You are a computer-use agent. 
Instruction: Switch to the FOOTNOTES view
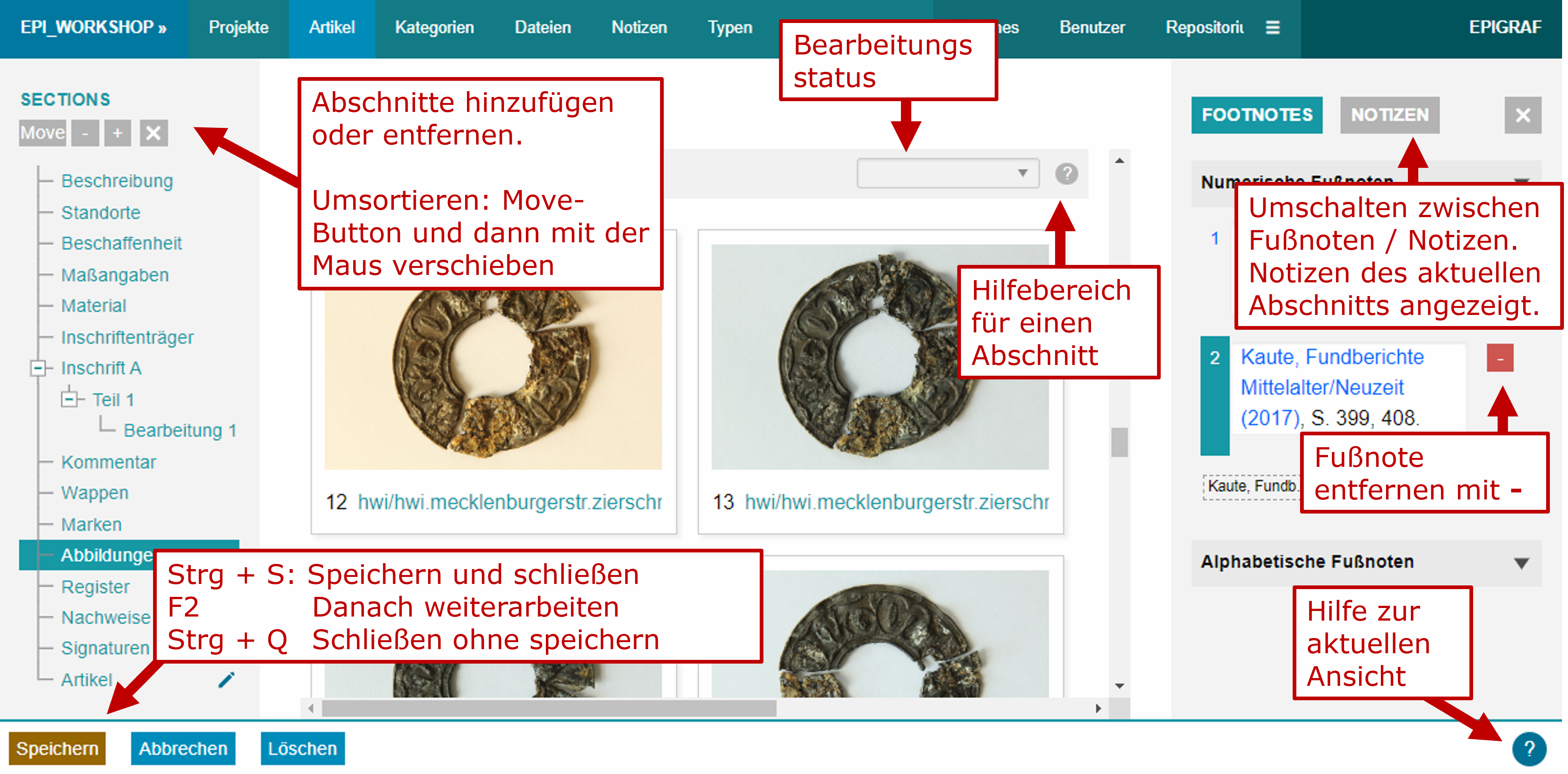[1256, 114]
